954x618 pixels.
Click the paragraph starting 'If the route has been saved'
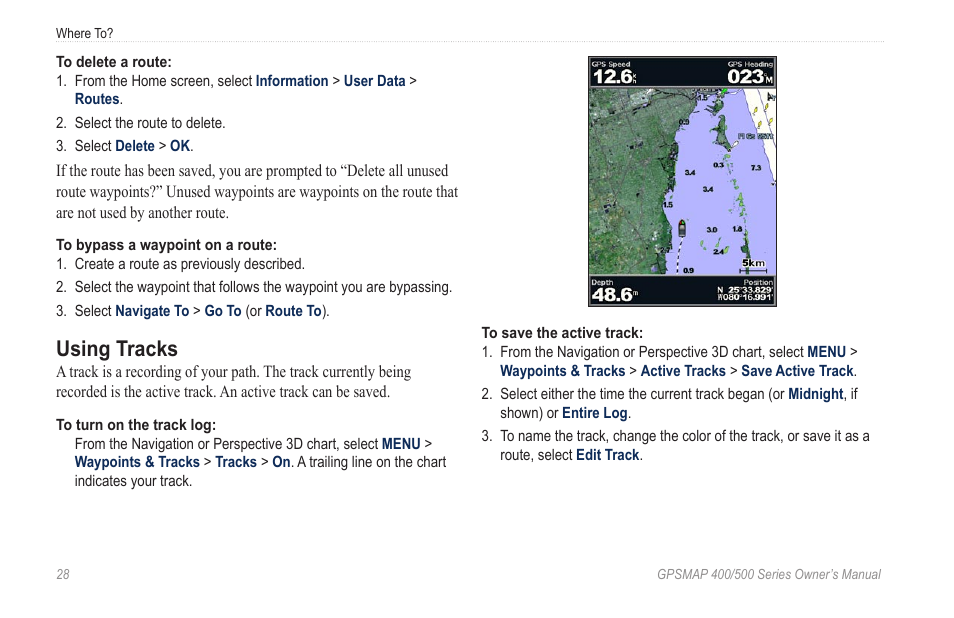coord(257,192)
